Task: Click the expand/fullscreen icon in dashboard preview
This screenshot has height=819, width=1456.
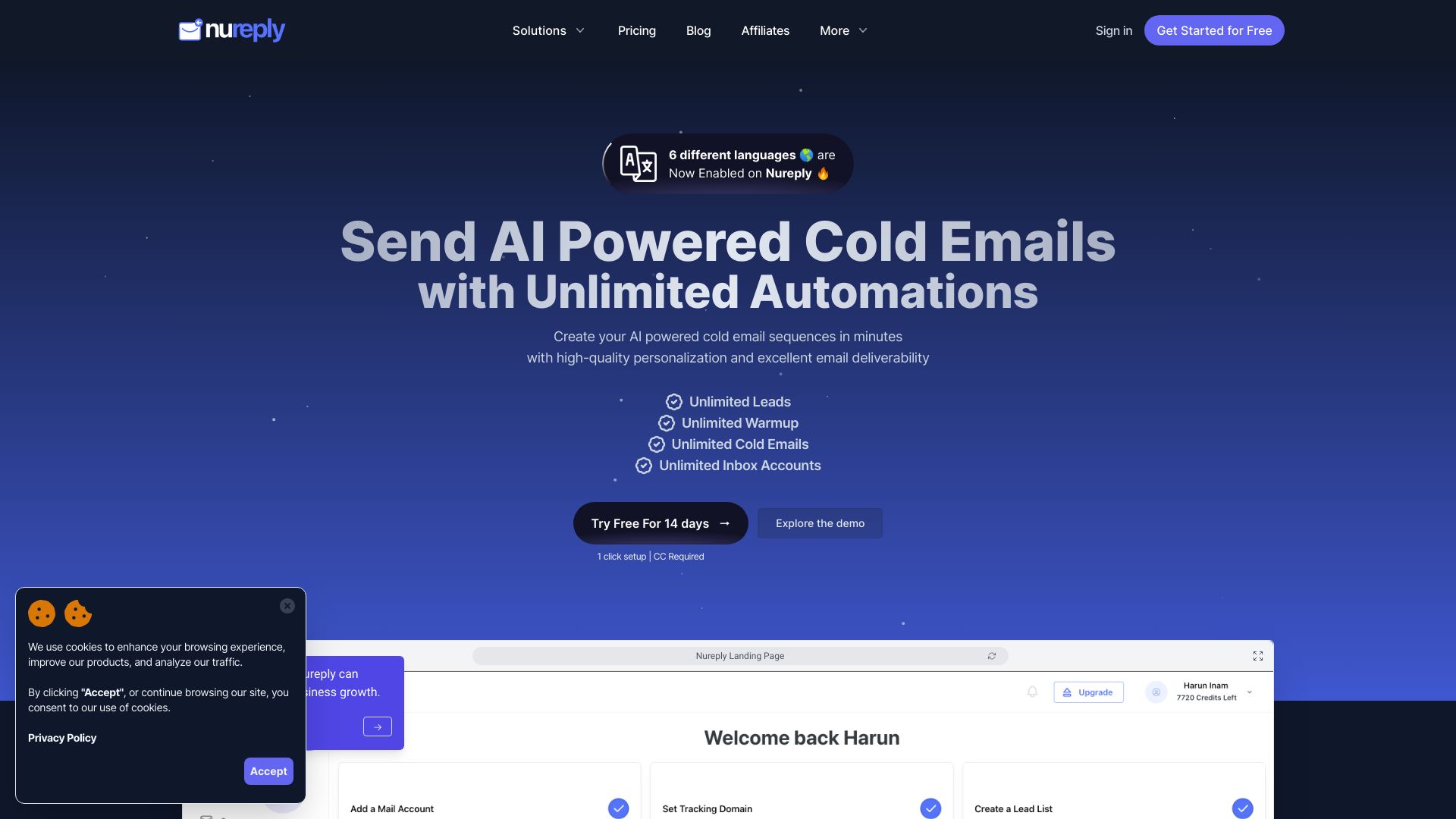Action: (1258, 656)
